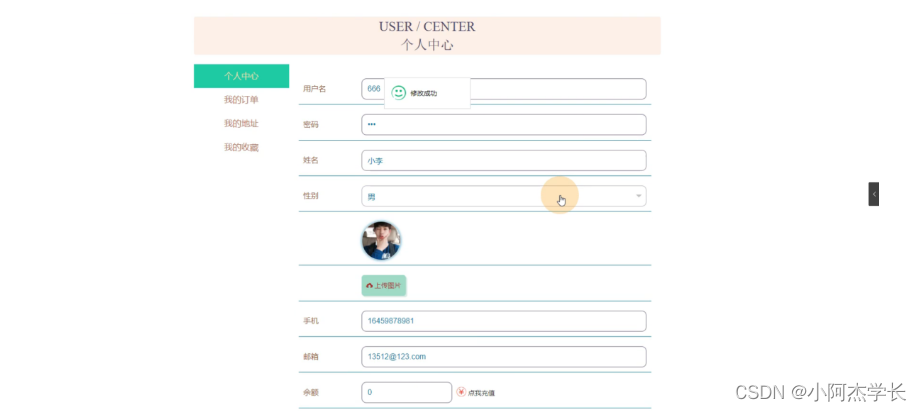The width and height of the screenshot is (922, 411).
Task: Click the user avatar photo
Action: [381, 241]
